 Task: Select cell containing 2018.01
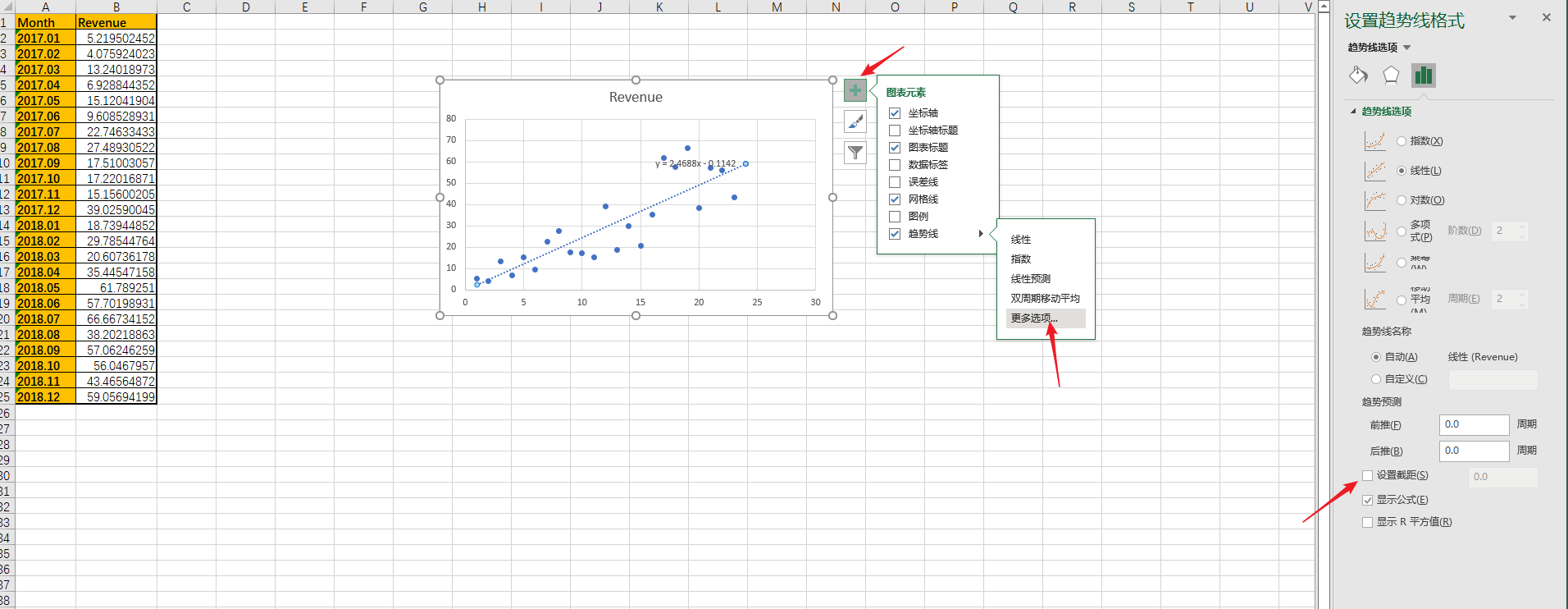pos(46,225)
